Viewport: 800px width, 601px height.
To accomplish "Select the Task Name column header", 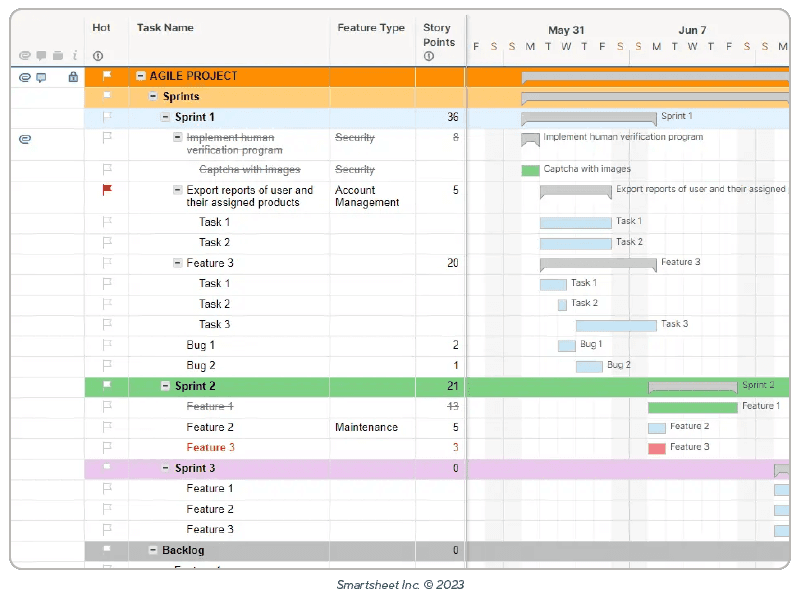I will click(x=165, y=28).
